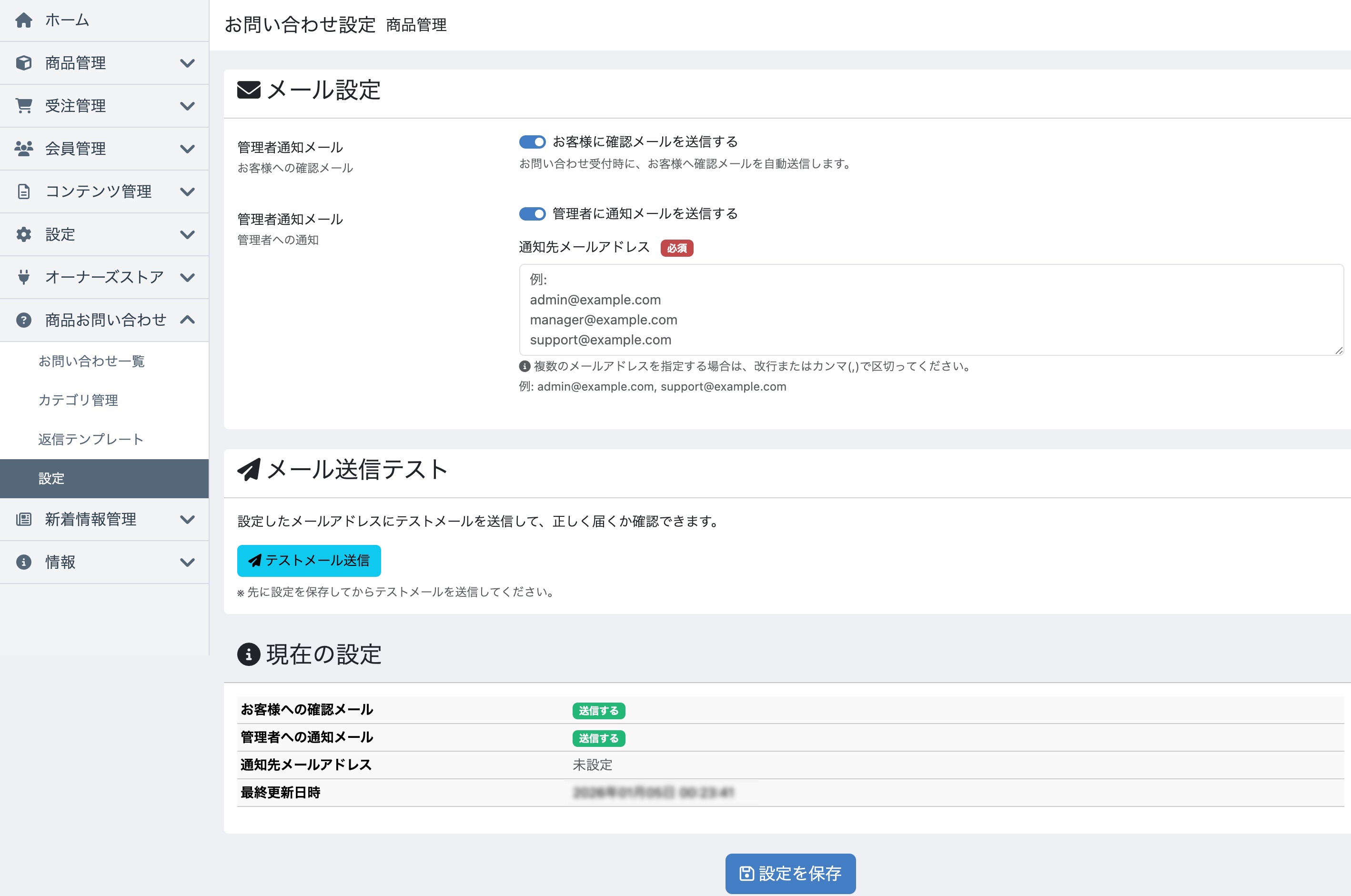Screen dimensions: 1351x896
Task: Click the 商品管理 subtitle in page header
Action: pyautogui.click(x=417, y=25)
